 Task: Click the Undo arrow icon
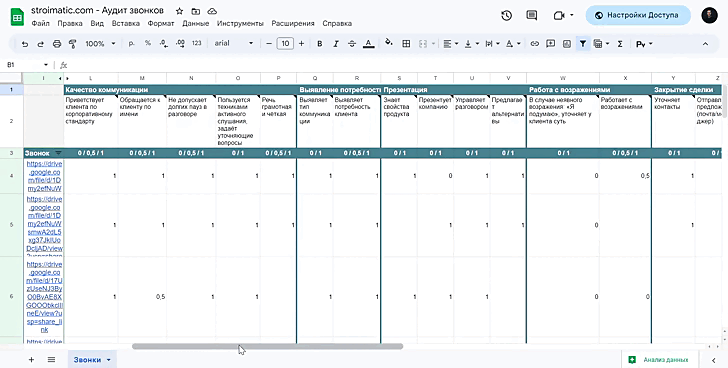point(25,44)
